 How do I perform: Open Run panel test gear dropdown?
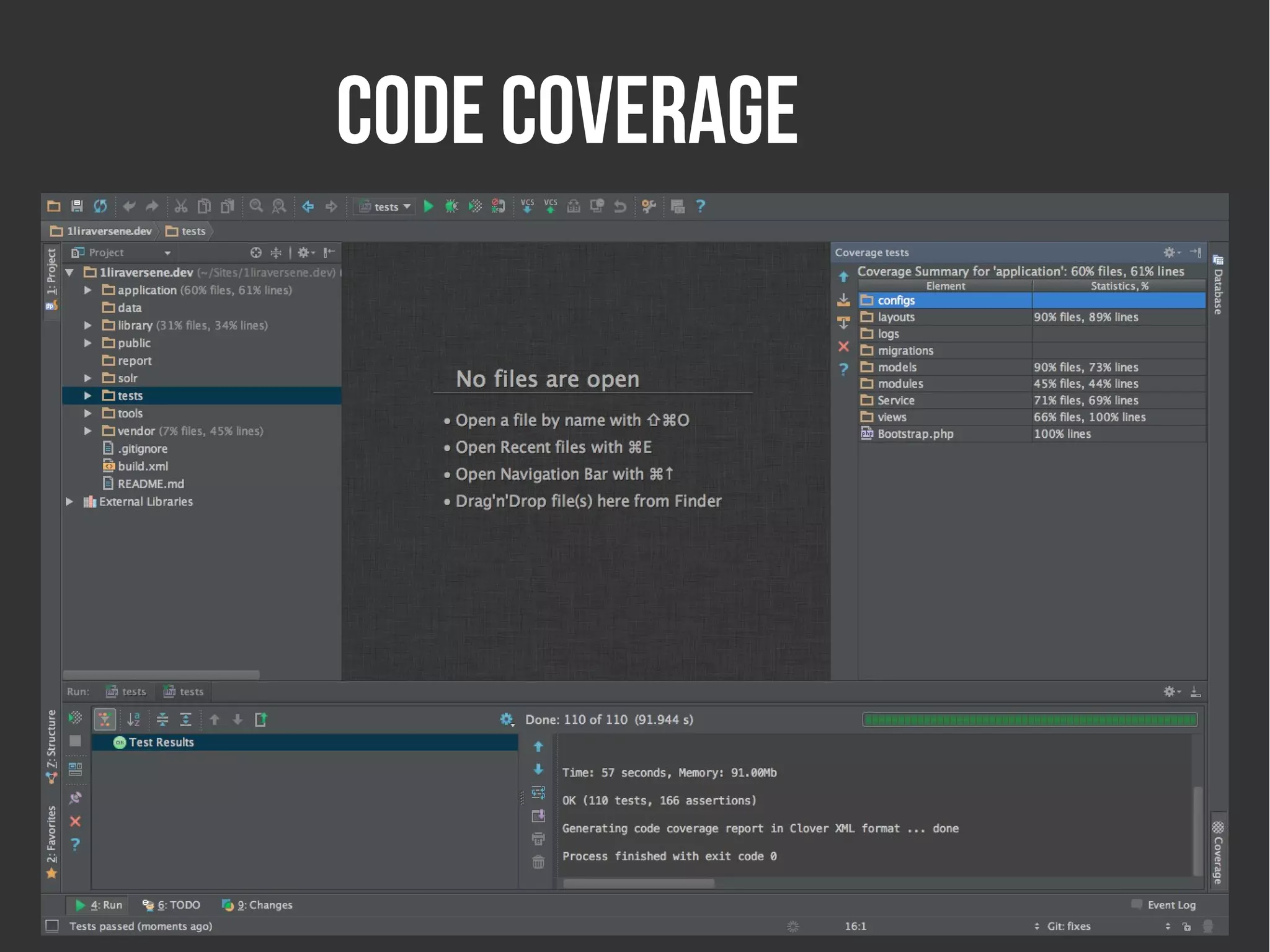click(507, 719)
